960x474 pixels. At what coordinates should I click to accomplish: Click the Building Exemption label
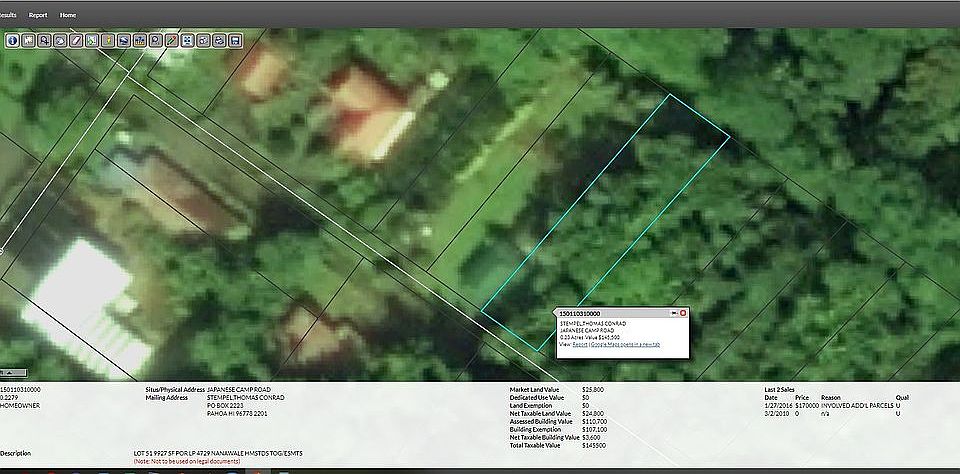(x=536, y=429)
